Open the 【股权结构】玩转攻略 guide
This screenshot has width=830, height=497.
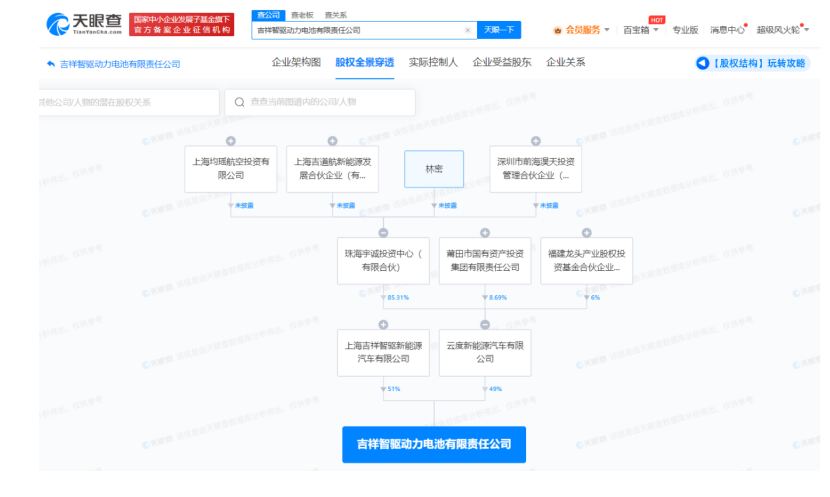753,64
